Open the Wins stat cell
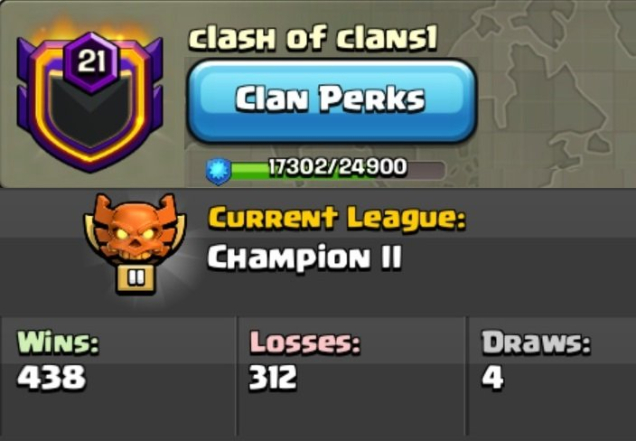Image resolution: width=636 pixels, height=441 pixels. [x=118, y=377]
